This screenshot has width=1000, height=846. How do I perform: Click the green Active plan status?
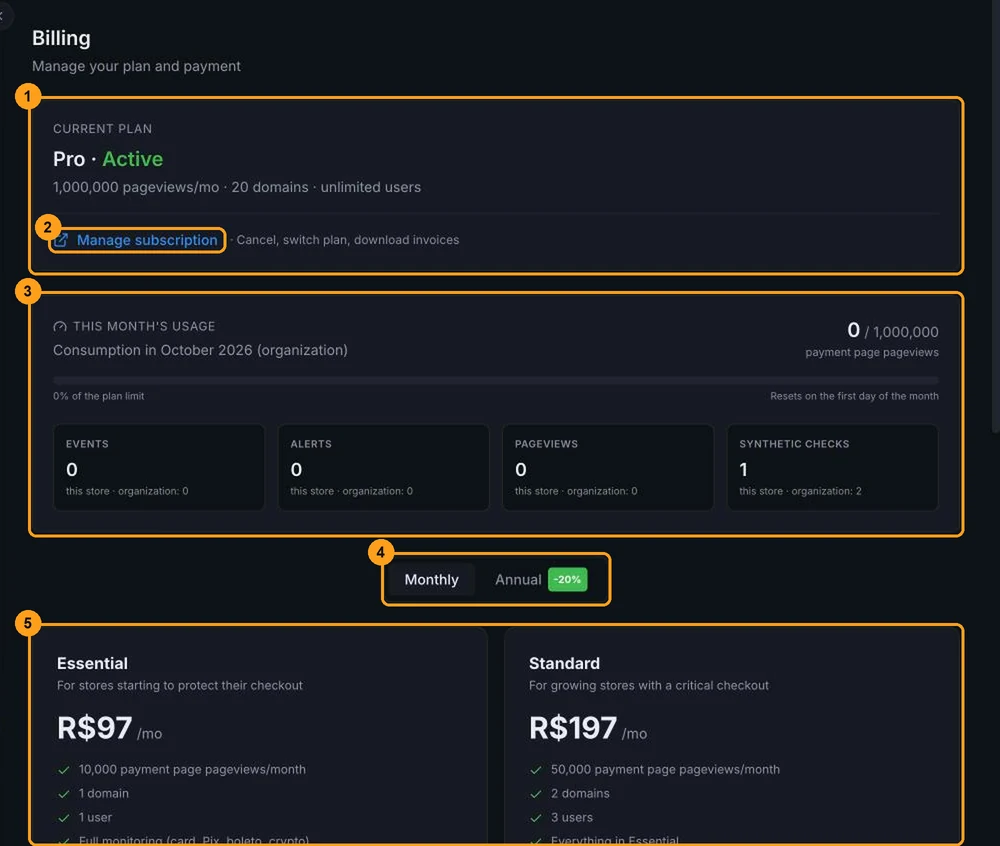point(133,159)
